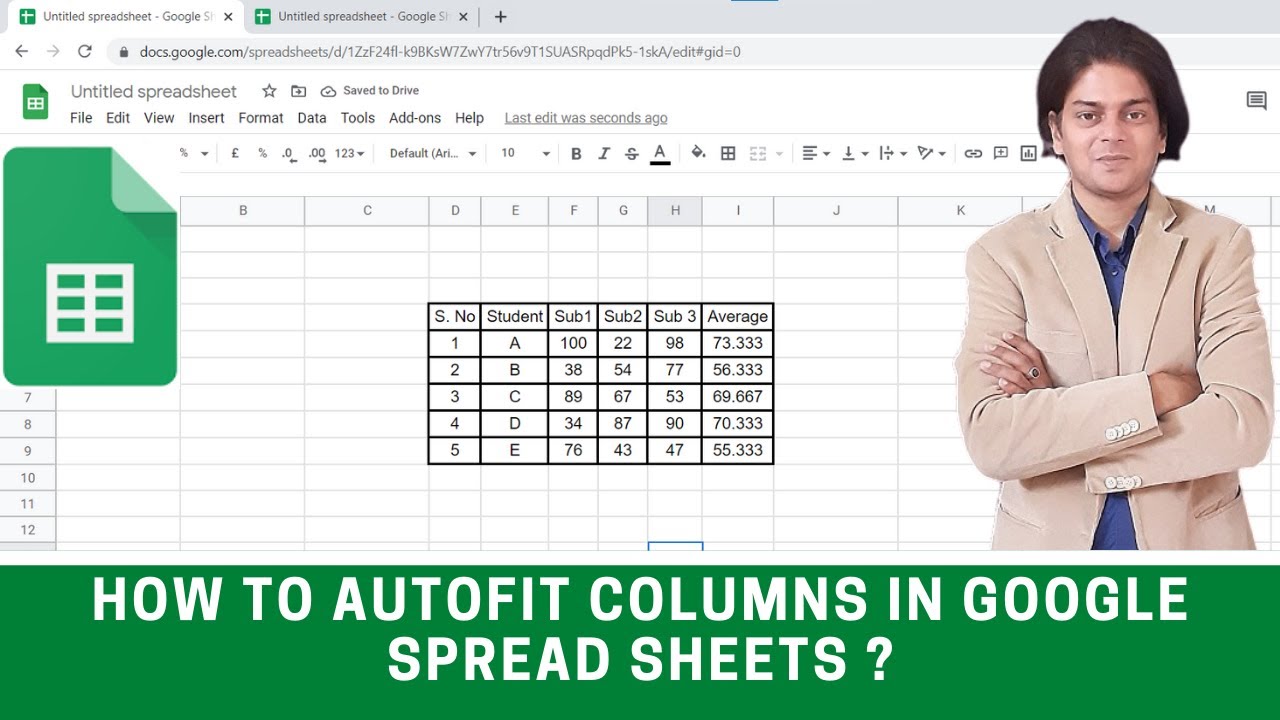
Task: Open fill color paint bucket
Action: pyautogui.click(x=698, y=153)
